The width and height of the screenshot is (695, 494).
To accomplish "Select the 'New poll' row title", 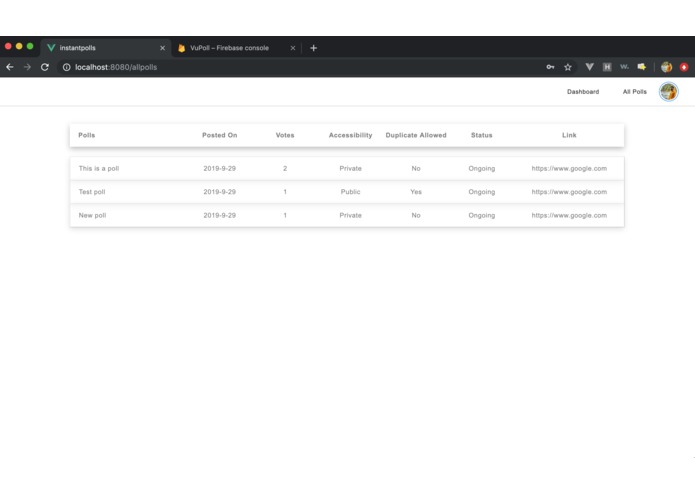I will [x=92, y=215].
